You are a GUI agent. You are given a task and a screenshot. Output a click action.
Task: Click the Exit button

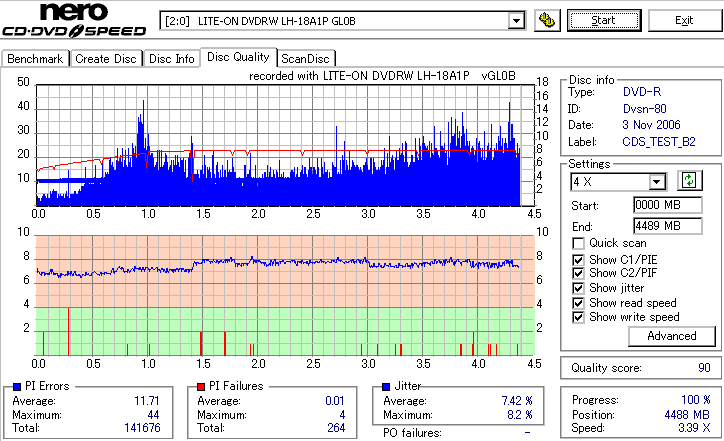(684, 21)
